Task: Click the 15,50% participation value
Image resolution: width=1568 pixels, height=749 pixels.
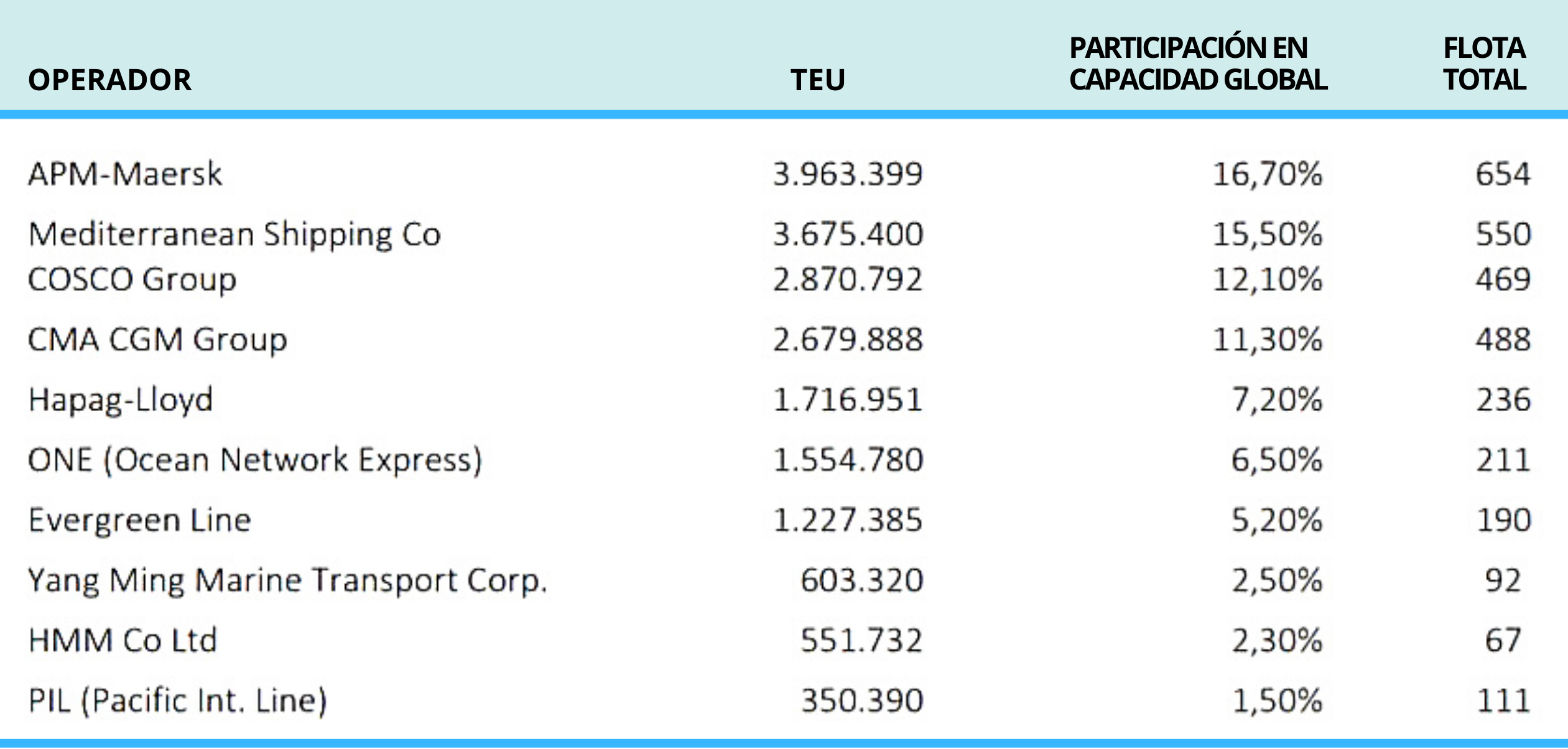Action: click(1267, 235)
